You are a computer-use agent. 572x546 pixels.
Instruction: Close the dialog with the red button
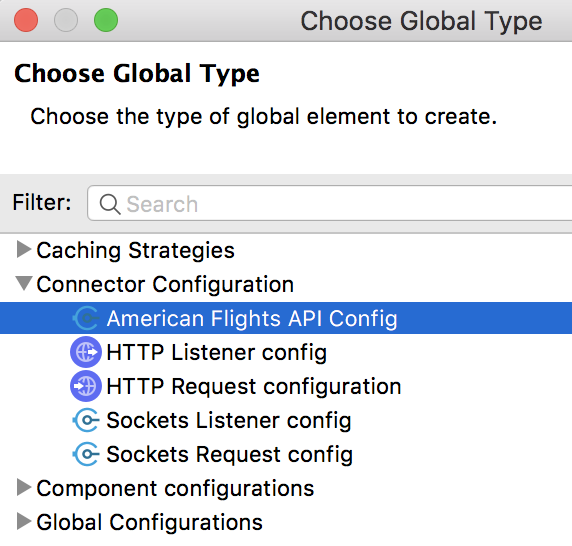coord(26,20)
